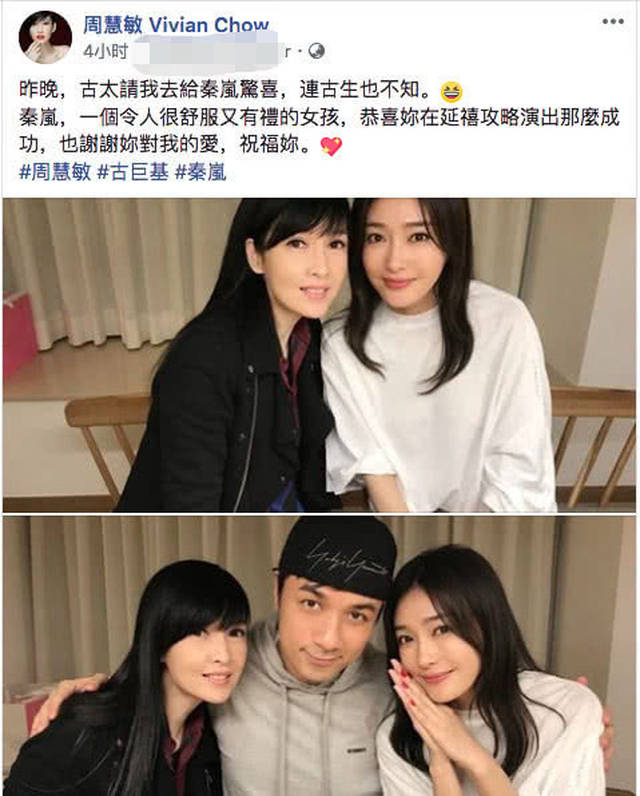The image size is (640, 796).
Task: Open the bottom photo of three people
Action: click(x=319, y=656)
